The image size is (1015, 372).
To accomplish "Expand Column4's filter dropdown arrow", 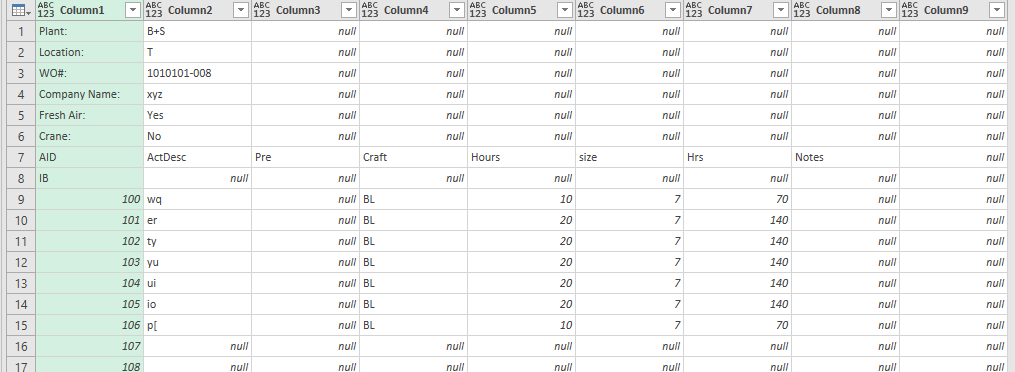I will pos(457,10).
